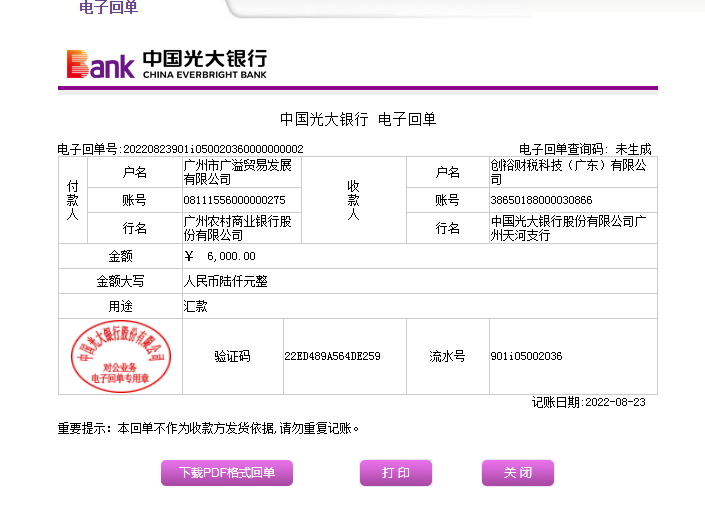Click payer bank 广州农村商业银行股份有限公司
This screenshot has height=518, width=705.
pos(237,228)
